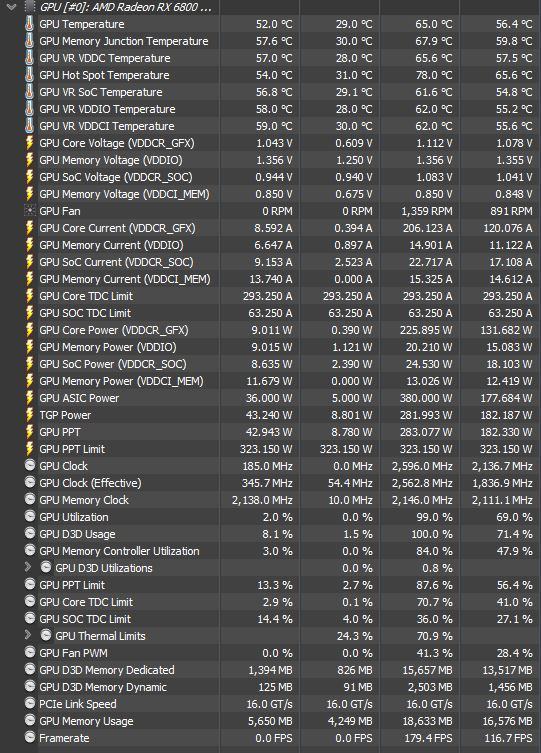Select the GPU Core TDC Limit 2.9 % row label

(x=86, y=602)
